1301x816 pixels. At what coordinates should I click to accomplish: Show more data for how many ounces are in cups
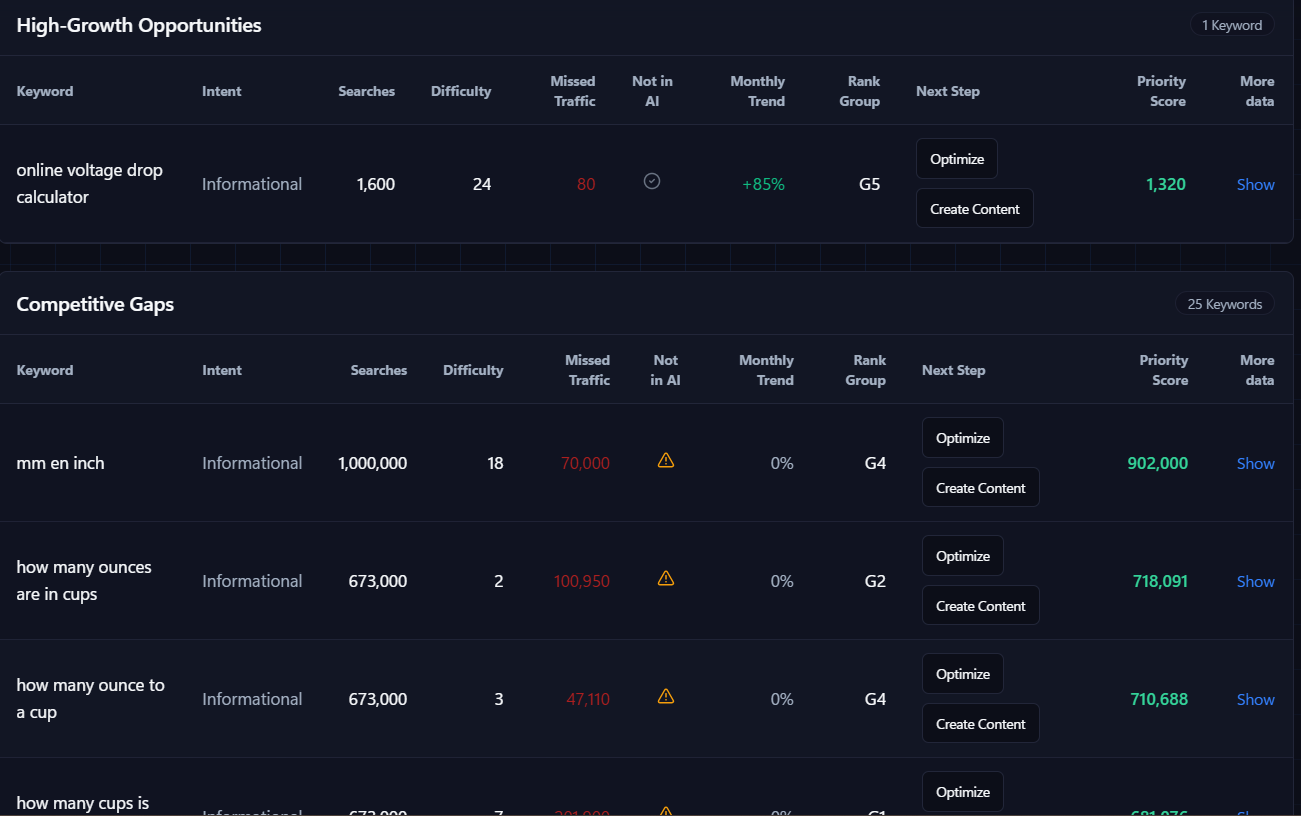coord(1256,581)
